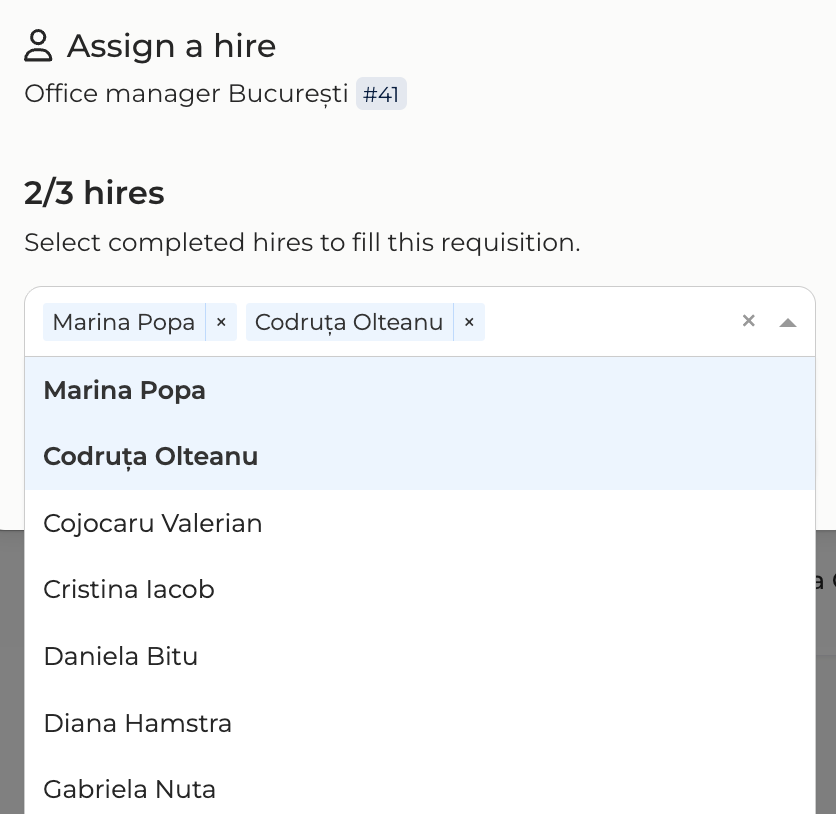Deselect Marina Popa in the options list
The height and width of the screenshot is (814, 836).
coord(124,391)
